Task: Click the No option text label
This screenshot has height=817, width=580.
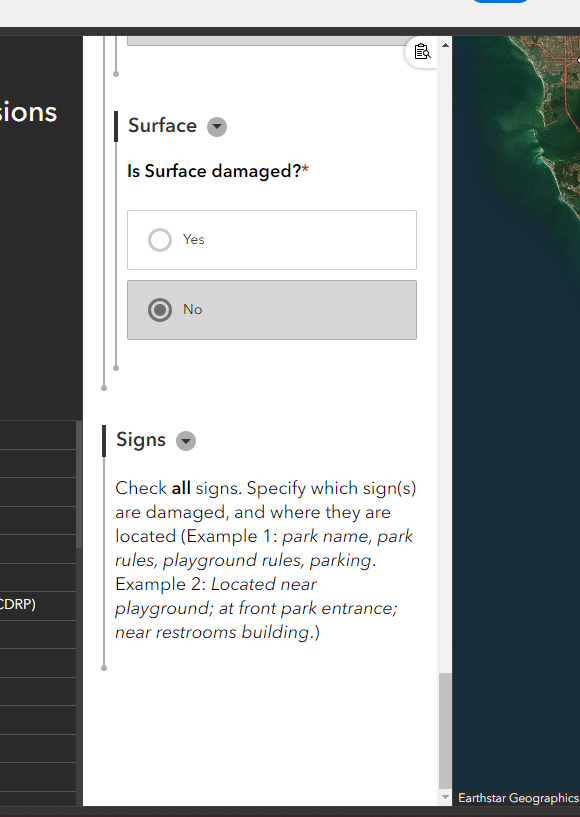Action: point(192,310)
